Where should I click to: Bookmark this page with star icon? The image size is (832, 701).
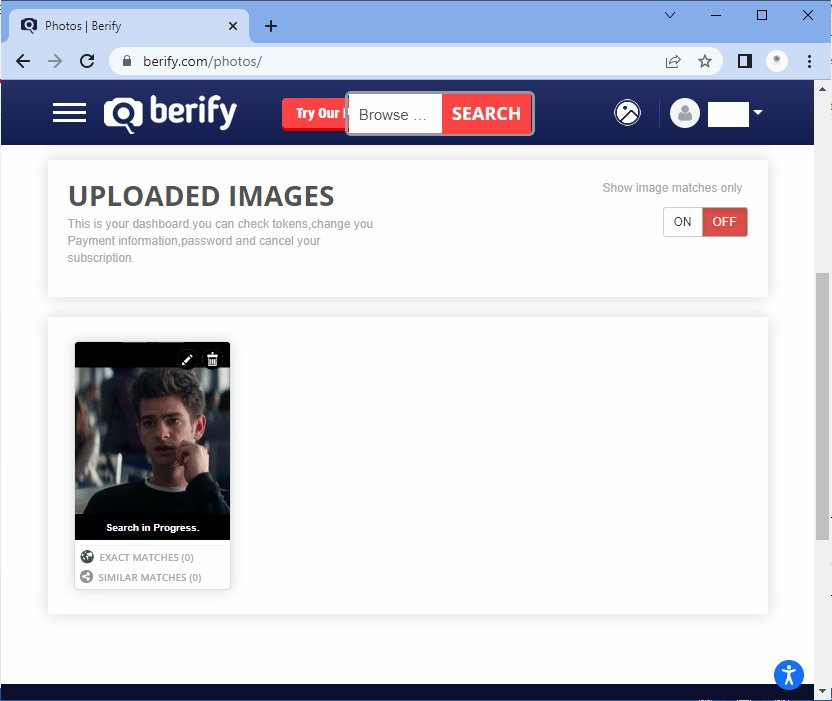705,61
